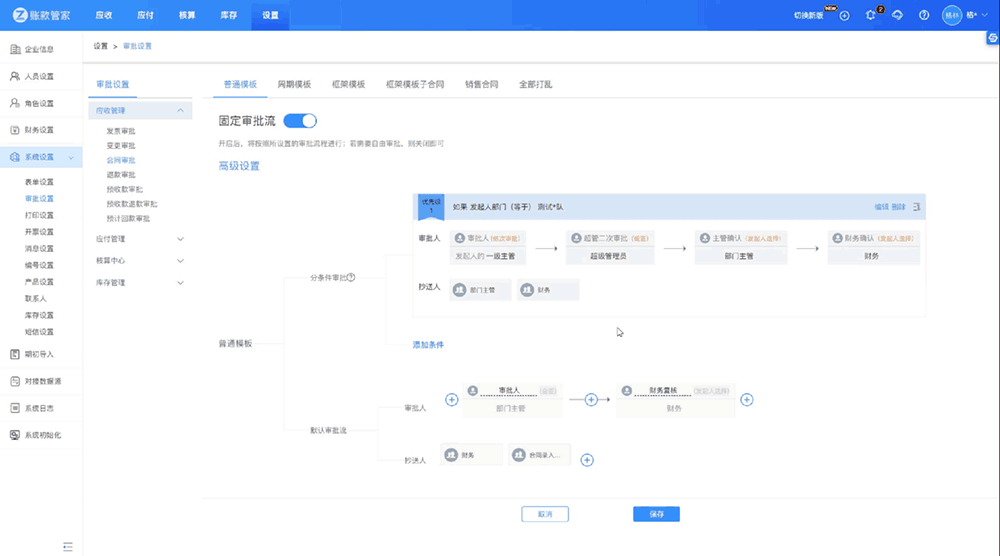
Task: Click the notification bell icon
Action: [870, 15]
